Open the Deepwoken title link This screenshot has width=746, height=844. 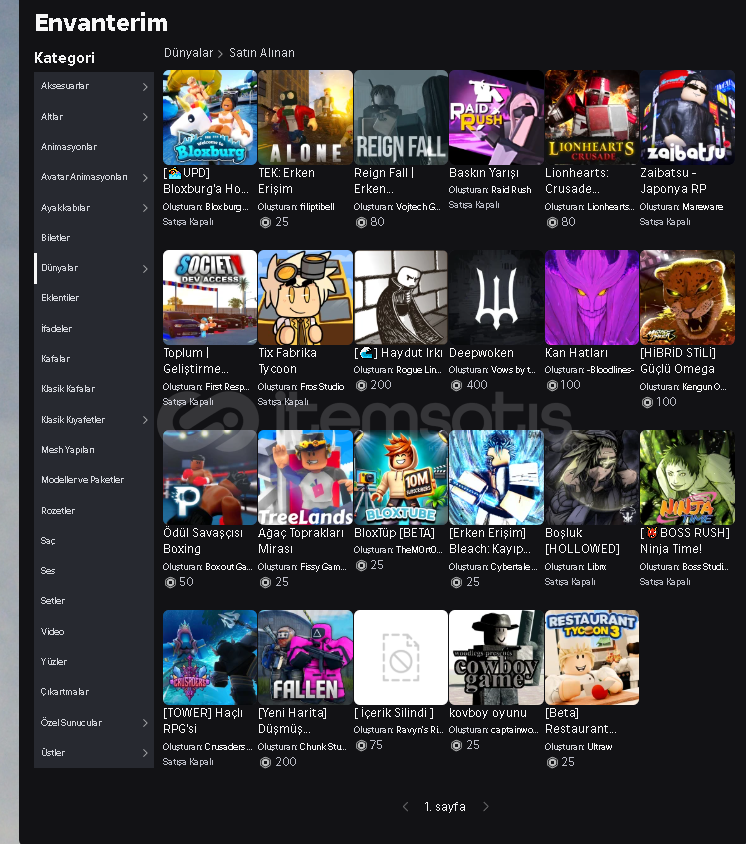coord(481,353)
